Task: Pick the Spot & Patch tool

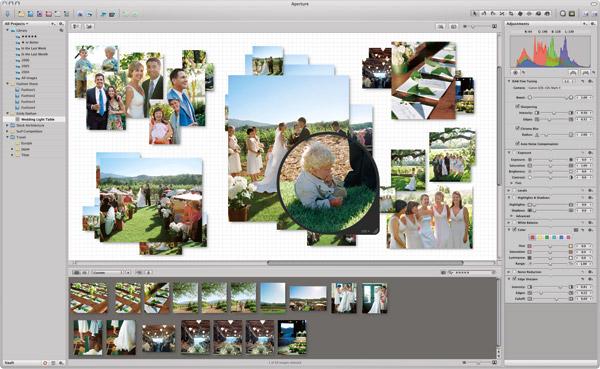Action: tap(520, 14)
